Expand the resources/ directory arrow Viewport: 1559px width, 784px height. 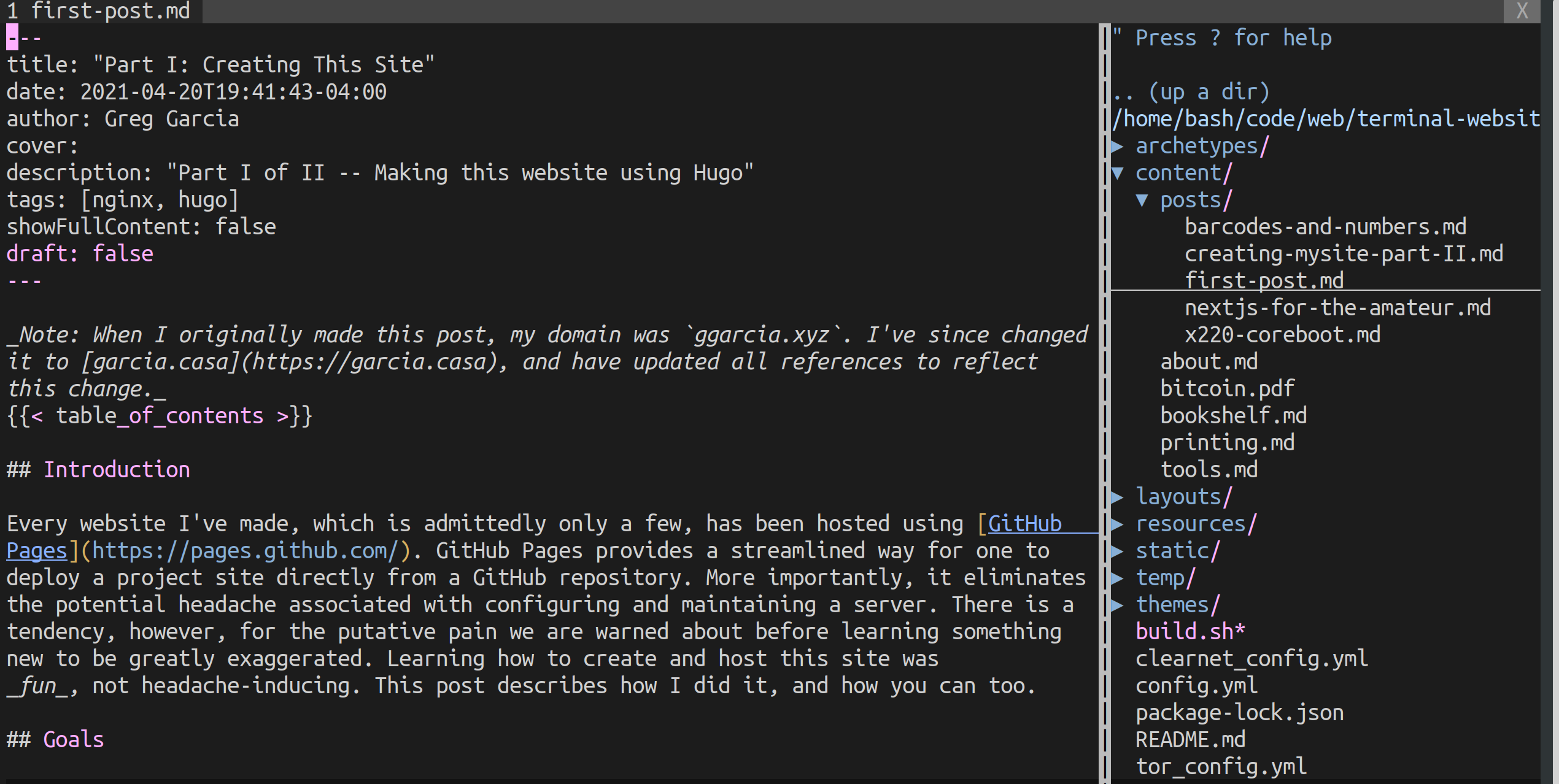[x=1118, y=524]
